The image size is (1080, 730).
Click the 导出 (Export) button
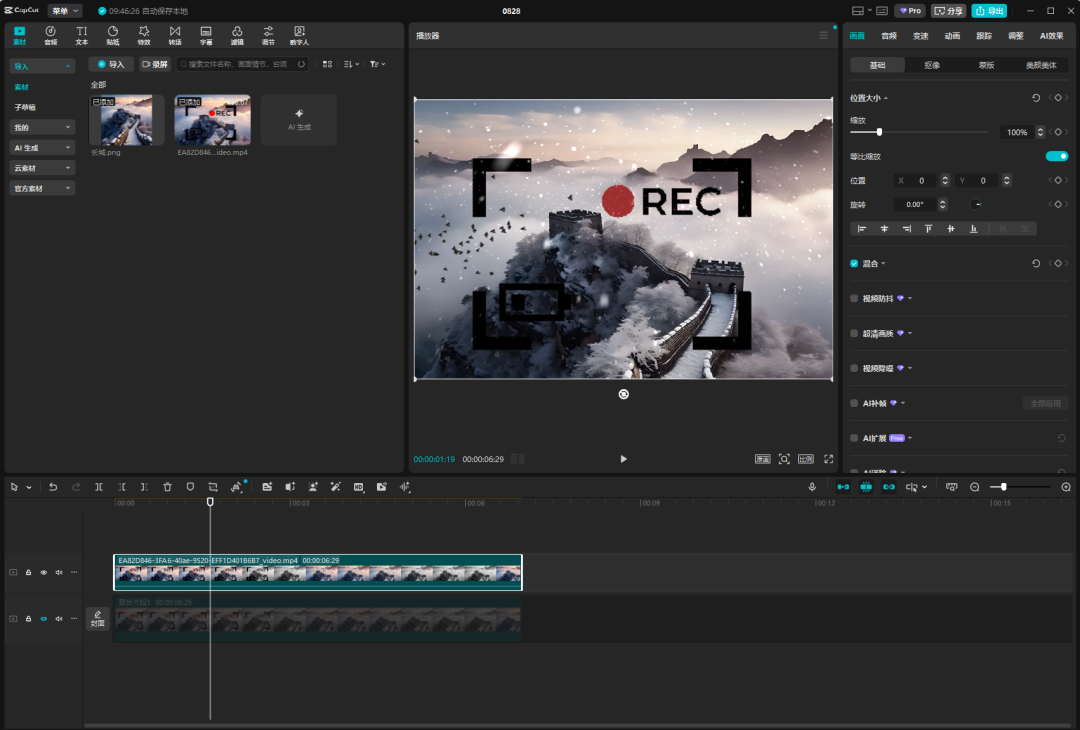[989, 11]
